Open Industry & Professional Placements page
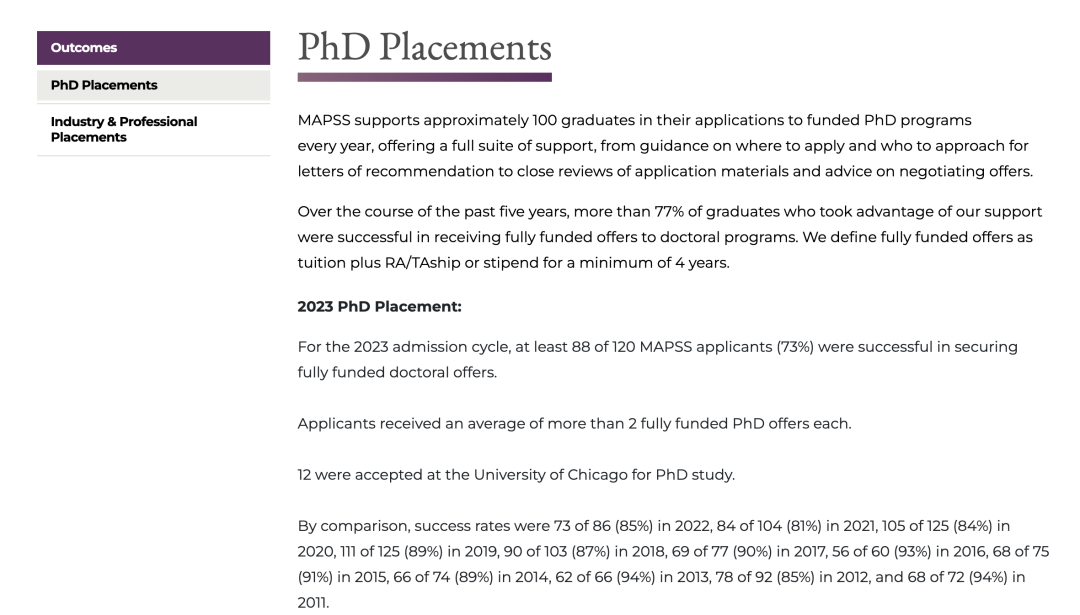 tap(124, 129)
